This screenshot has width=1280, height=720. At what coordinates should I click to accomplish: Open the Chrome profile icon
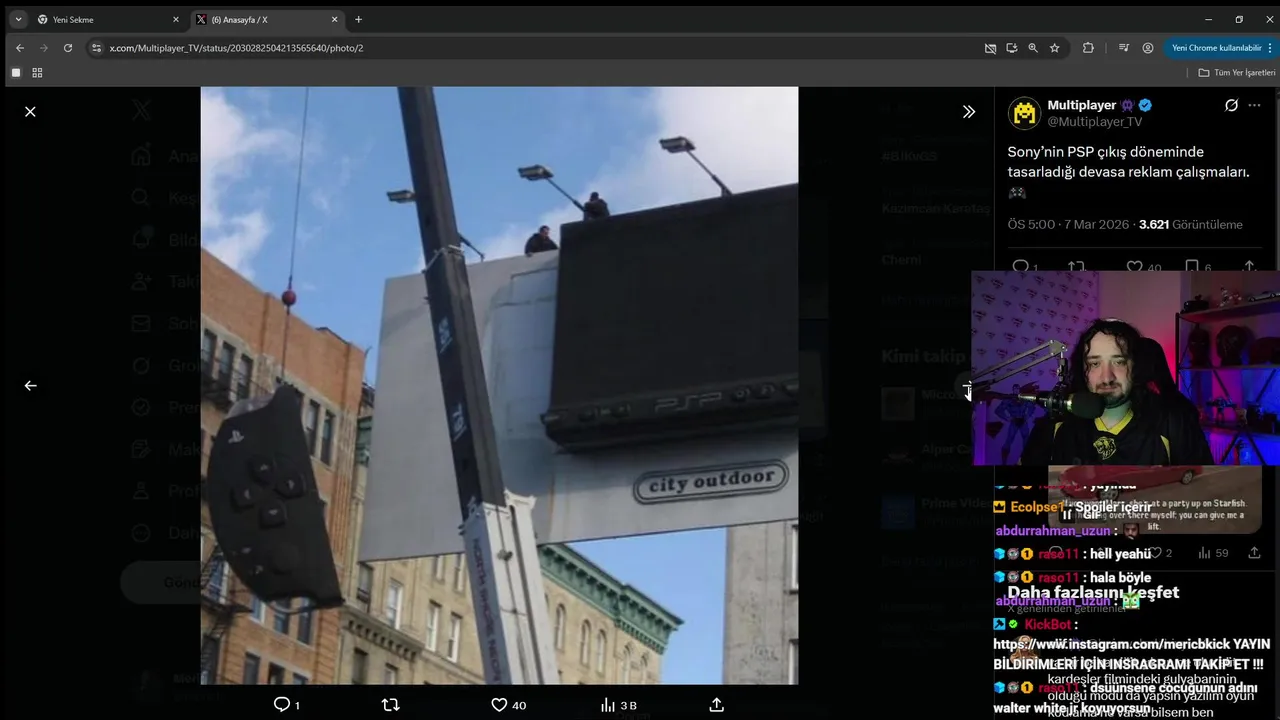click(1148, 47)
